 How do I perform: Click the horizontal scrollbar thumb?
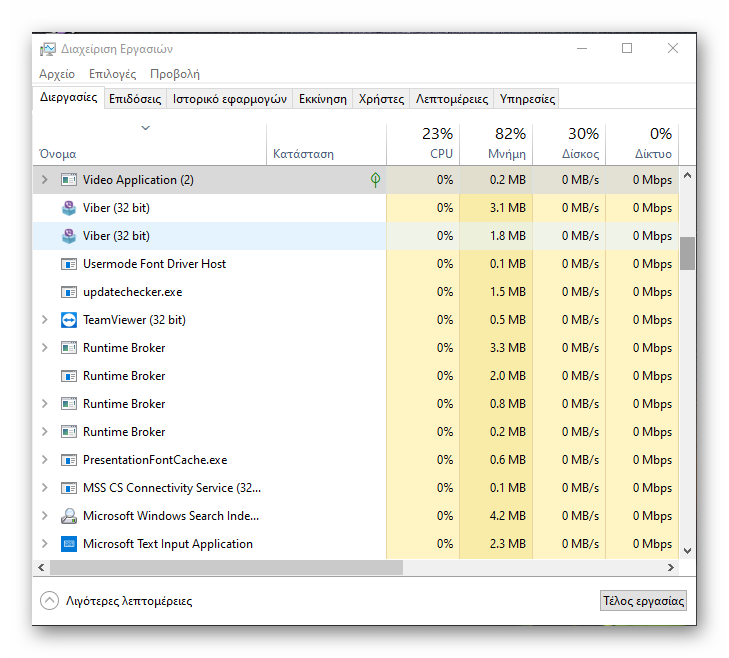(226, 567)
